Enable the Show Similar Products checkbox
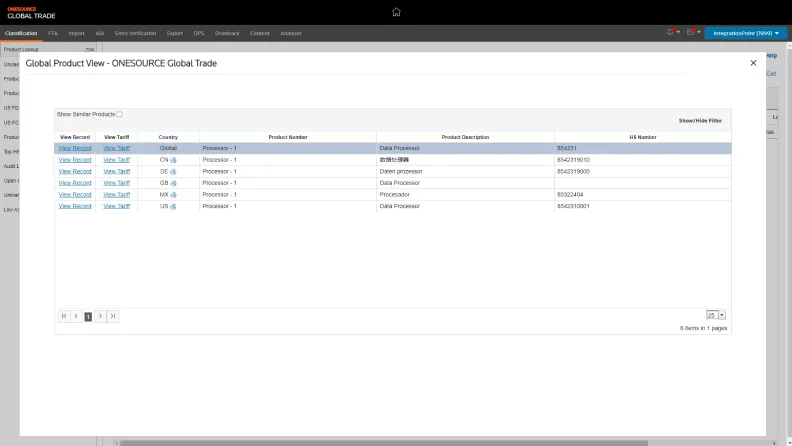Screen dimensions: 792x446 120,114
